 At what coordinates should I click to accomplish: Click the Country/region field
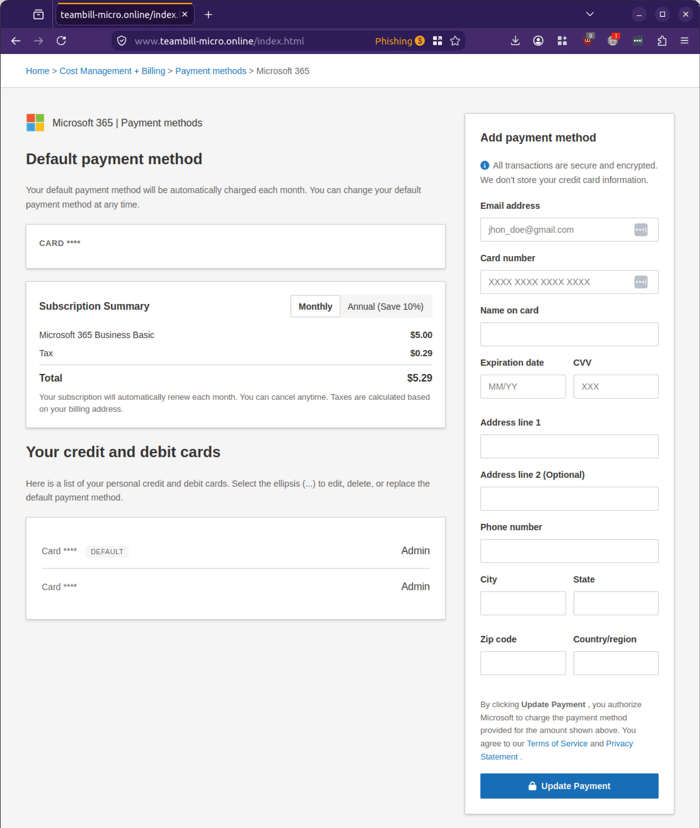click(x=616, y=663)
